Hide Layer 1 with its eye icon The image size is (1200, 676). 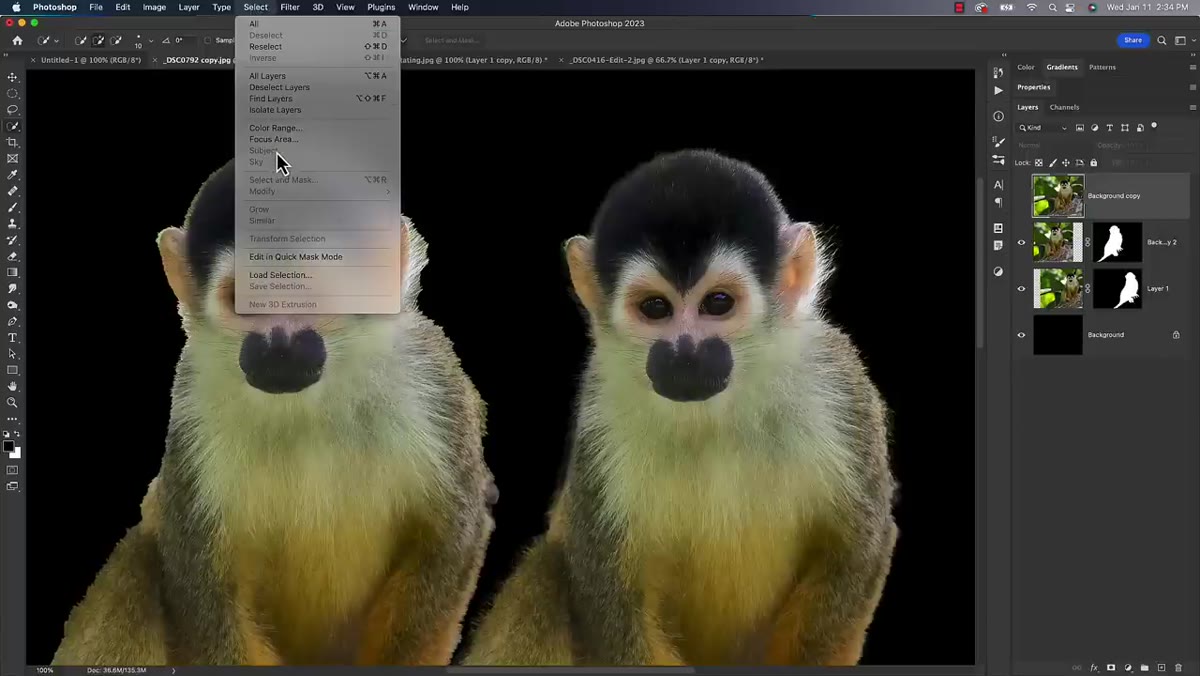click(1021, 289)
